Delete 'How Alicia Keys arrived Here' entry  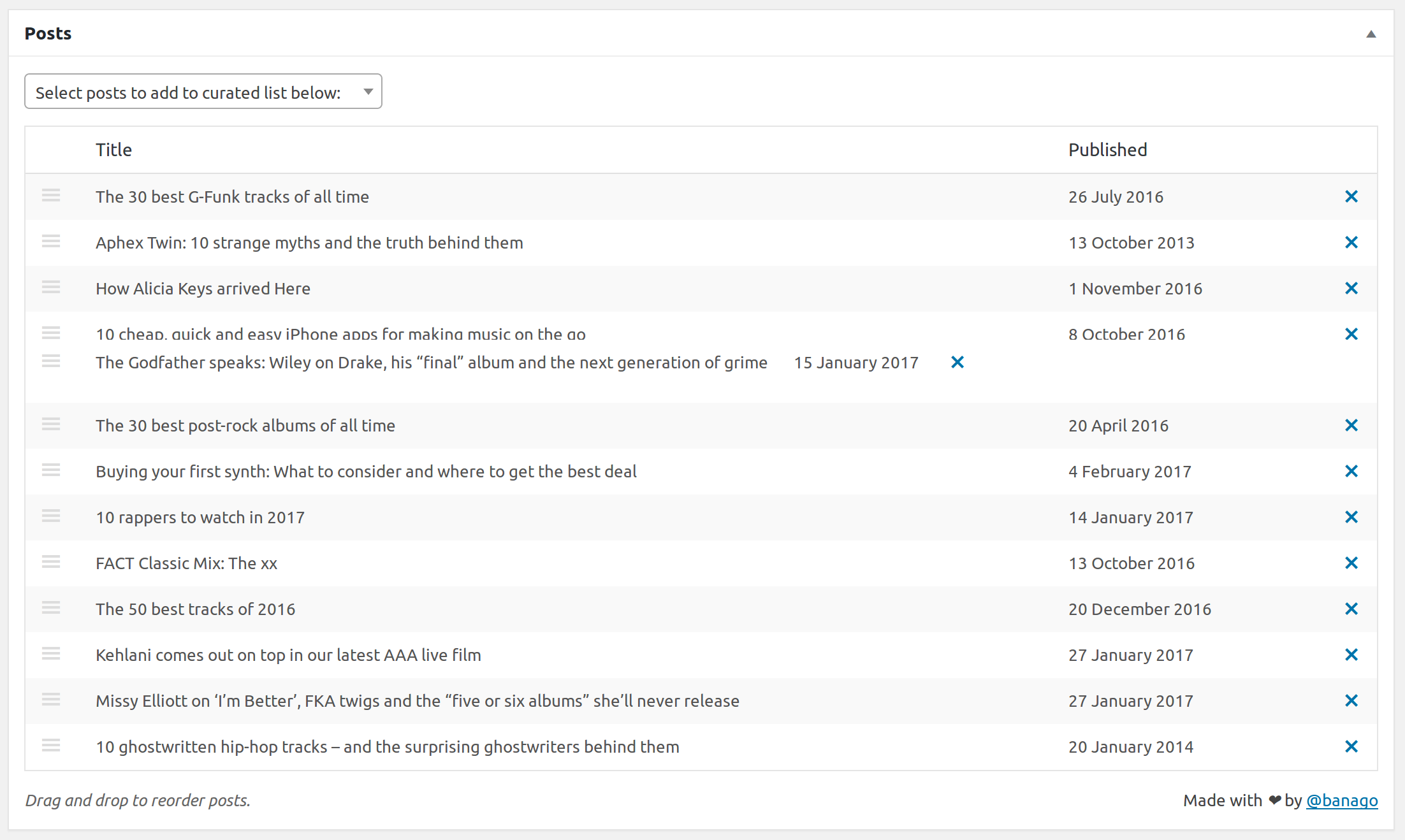pos(1351,288)
